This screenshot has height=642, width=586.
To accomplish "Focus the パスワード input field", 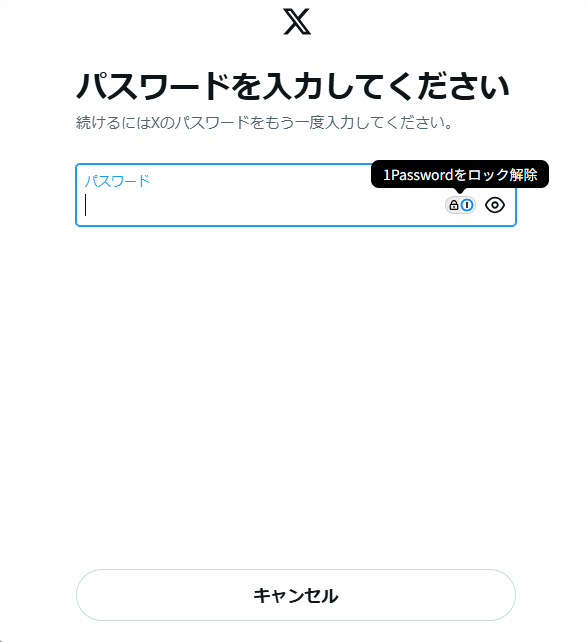I will [296, 195].
